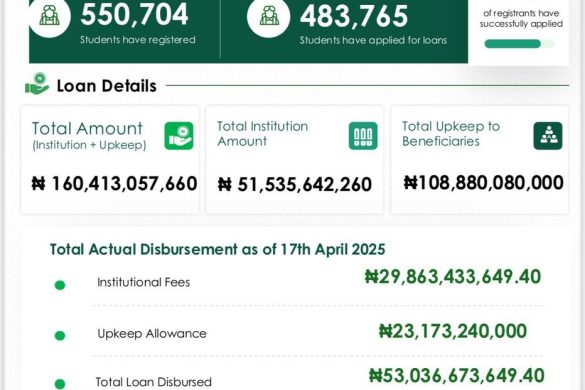
Task: Click the ₦29,863,433,649.40 institutional fees amount
Action: [453, 277]
